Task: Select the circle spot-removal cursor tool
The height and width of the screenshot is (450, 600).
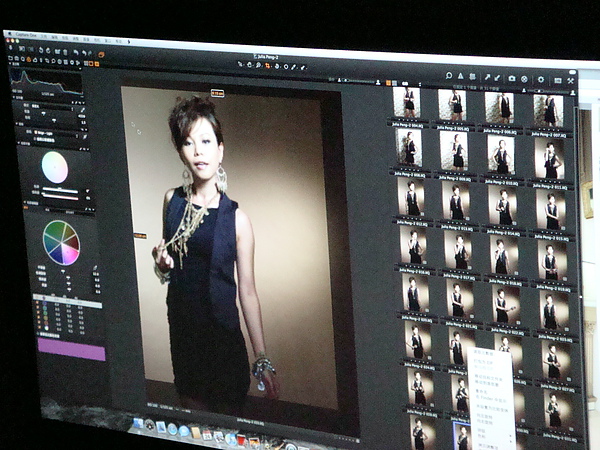Action: 286,67
